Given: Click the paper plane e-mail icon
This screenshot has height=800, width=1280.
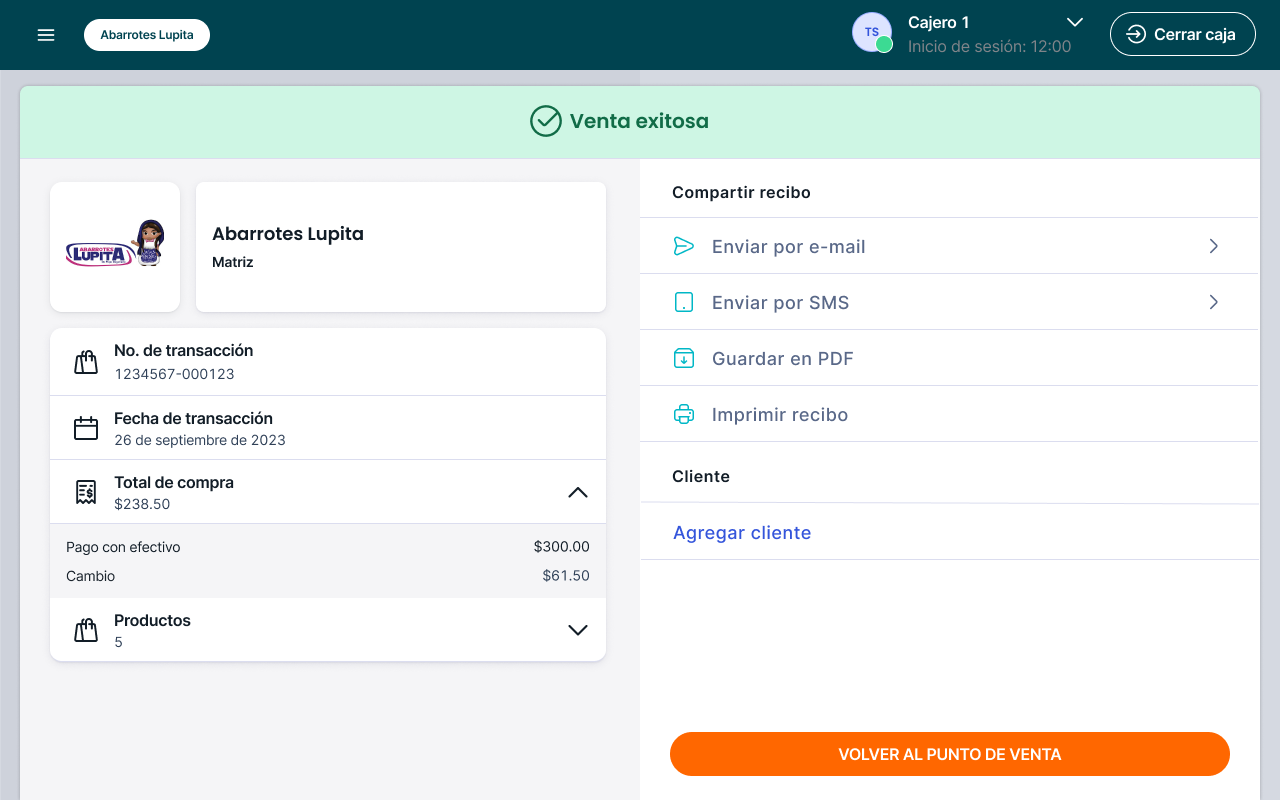Looking at the screenshot, I should tap(684, 246).
